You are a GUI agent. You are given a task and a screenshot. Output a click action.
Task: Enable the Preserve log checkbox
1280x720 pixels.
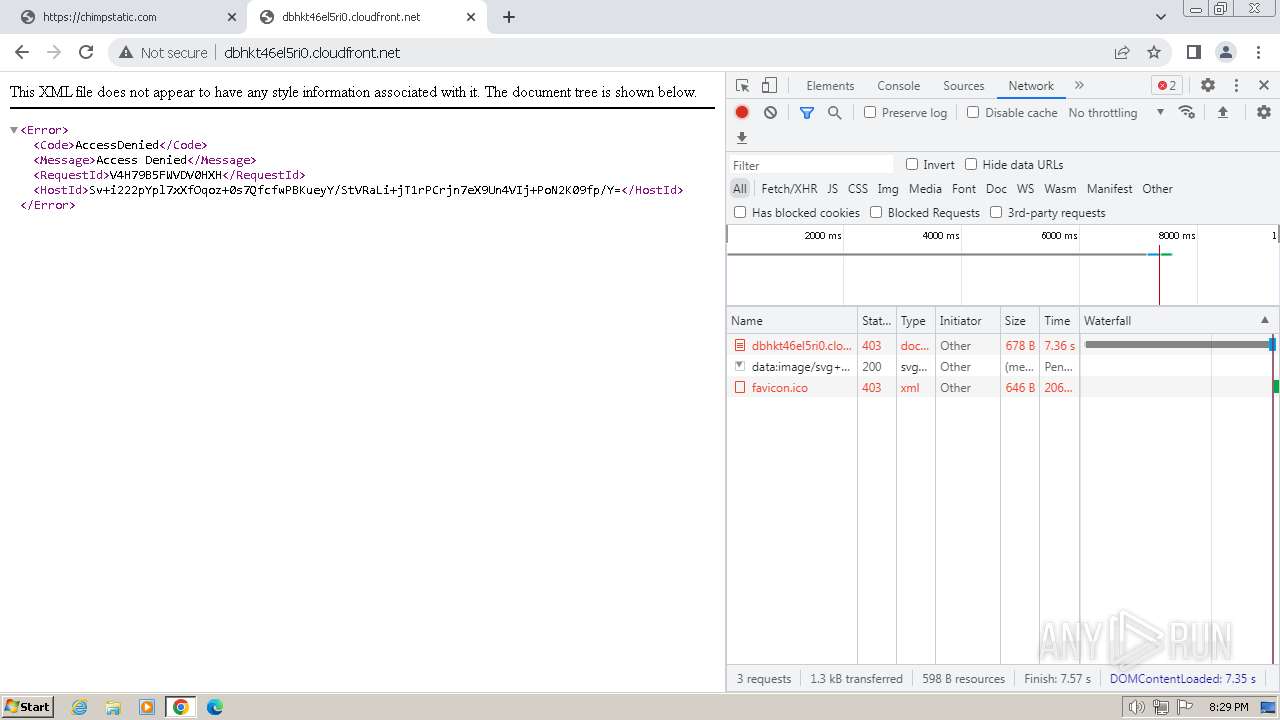point(870,112)
